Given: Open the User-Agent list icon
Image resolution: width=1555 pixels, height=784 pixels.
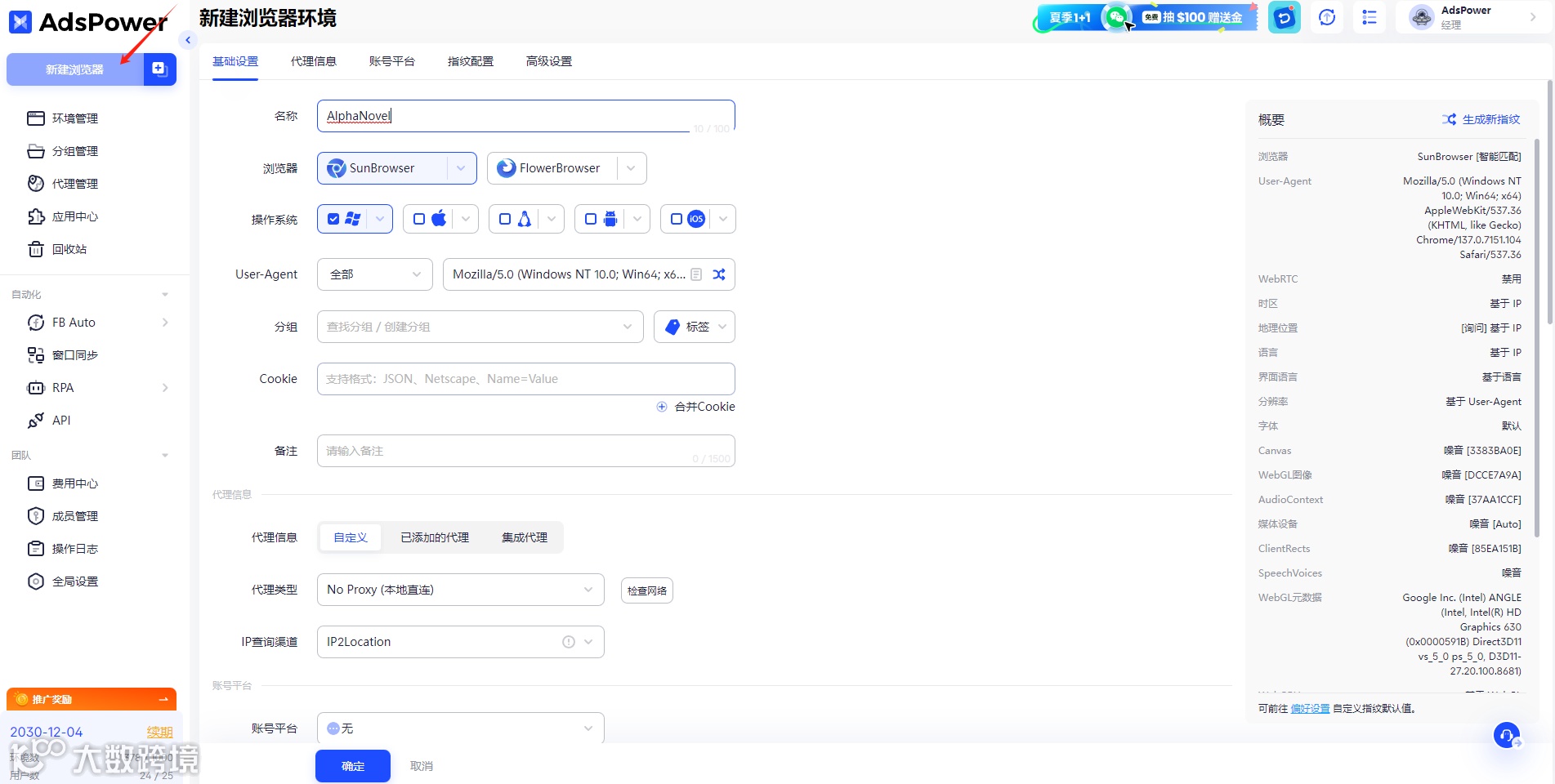Looking at the screenshot, I should 696,274.
